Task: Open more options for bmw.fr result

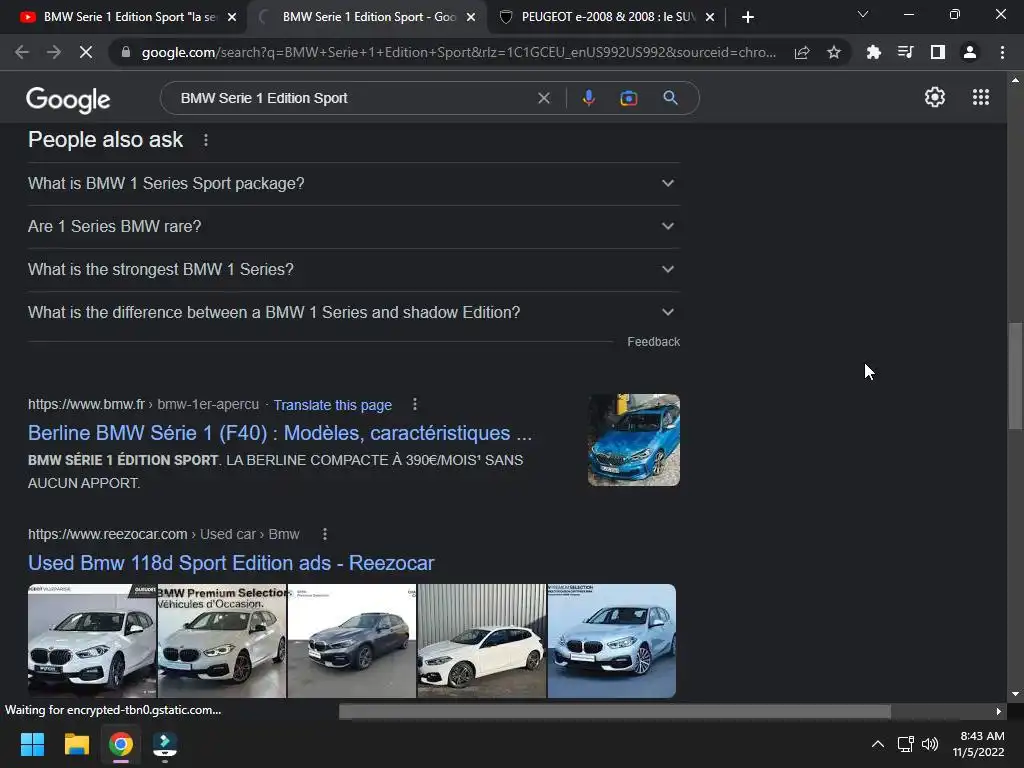Action: coord(415,404)
